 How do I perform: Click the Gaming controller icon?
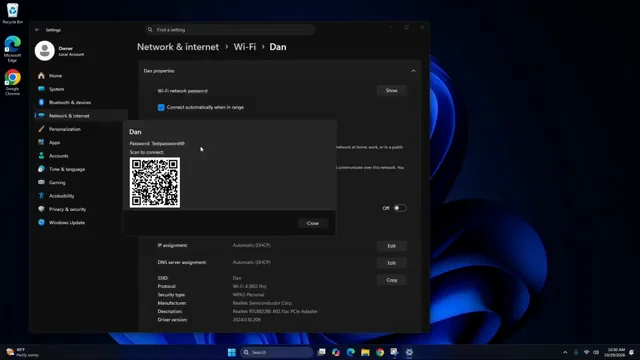pyautogui.click(x=41, y=182)
